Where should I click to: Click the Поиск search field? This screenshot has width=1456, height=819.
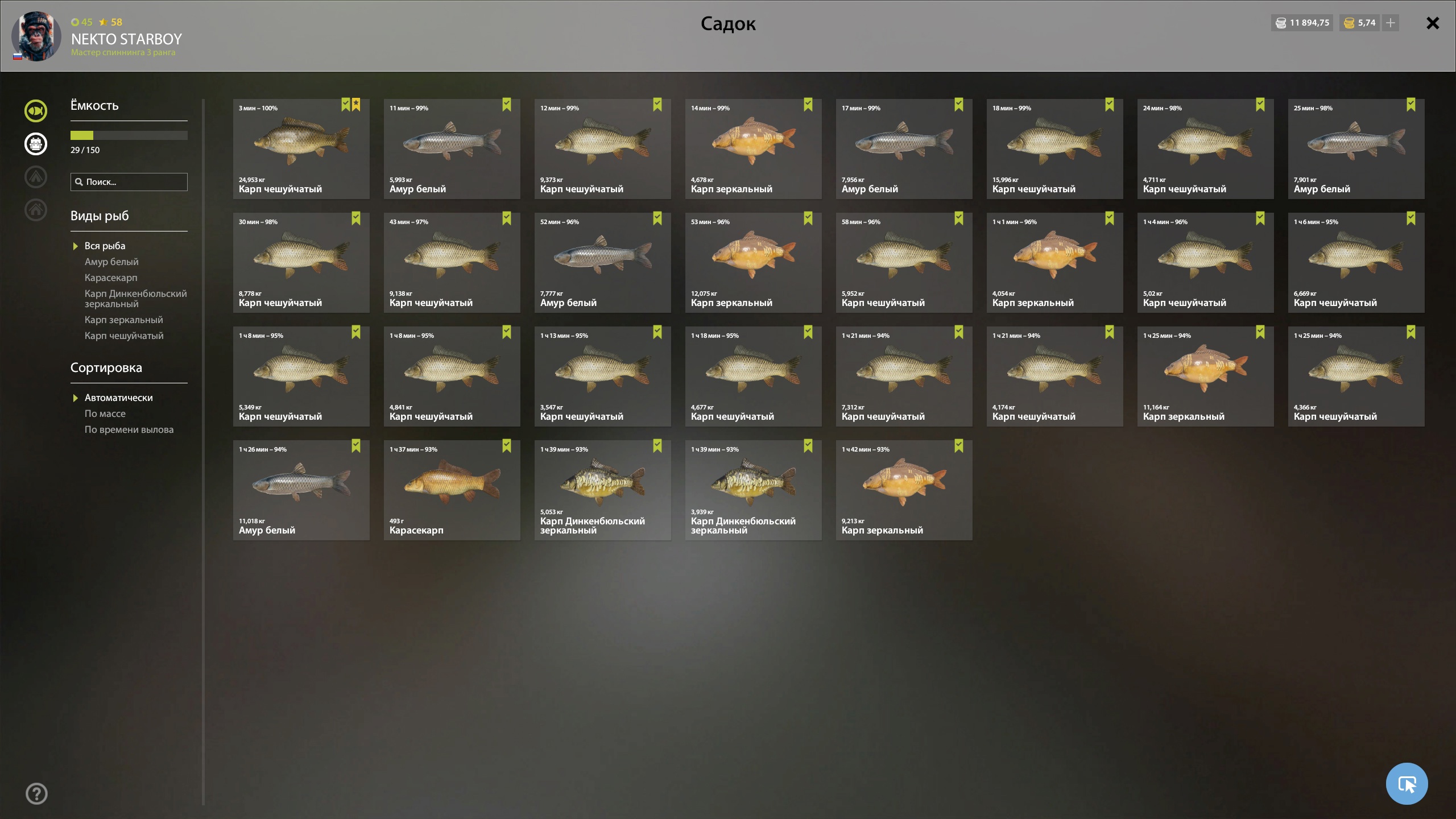pyautogui.click(x=129, y=182)
